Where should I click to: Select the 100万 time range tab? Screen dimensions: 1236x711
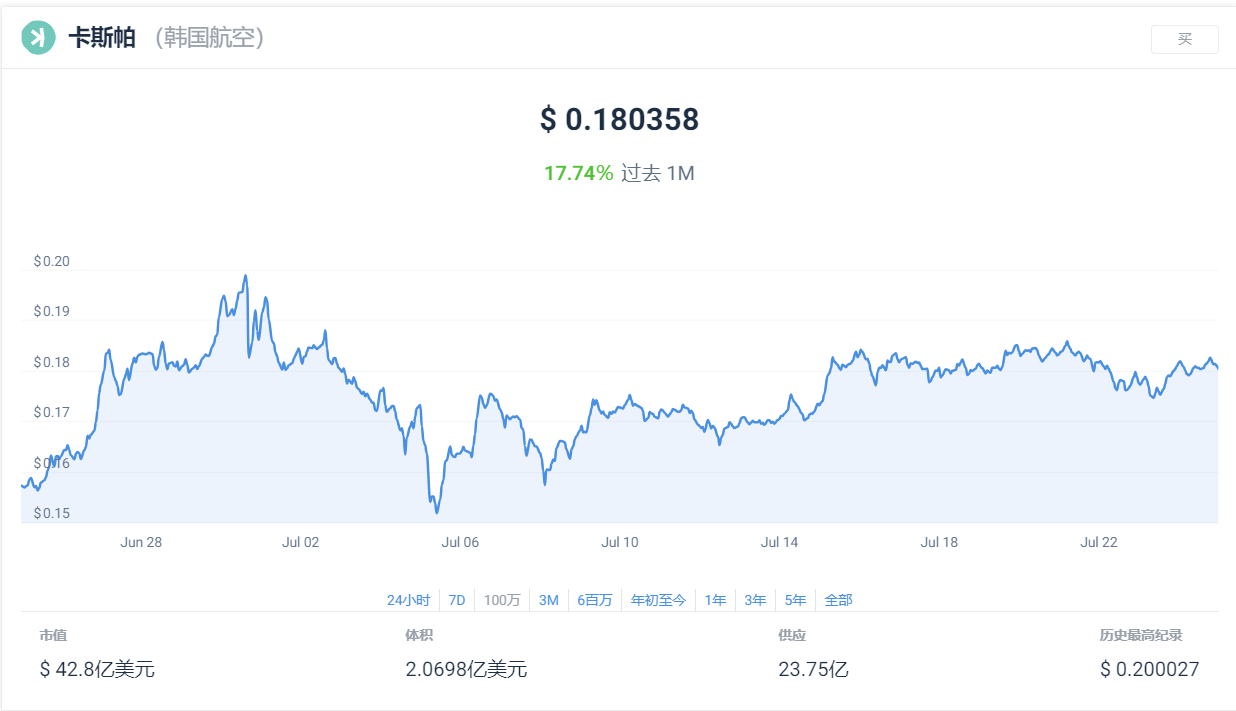(x=502, y=600)
